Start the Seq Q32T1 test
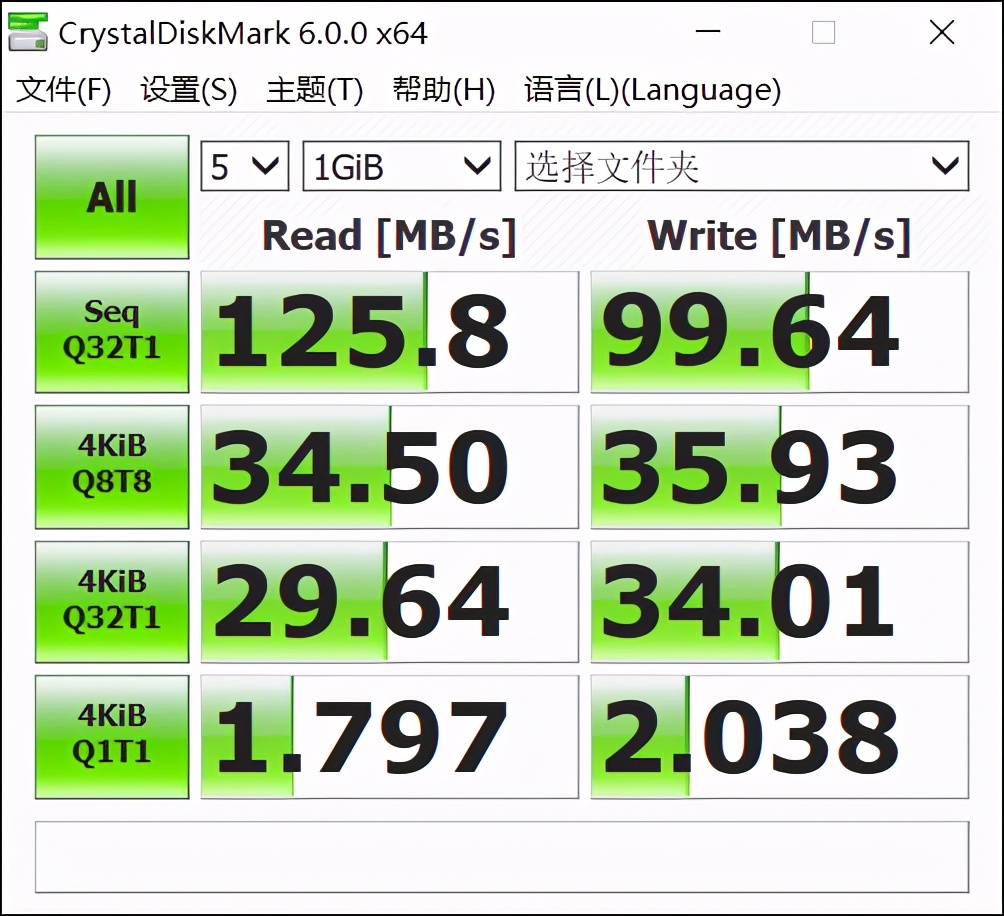 tap(112, 332)
